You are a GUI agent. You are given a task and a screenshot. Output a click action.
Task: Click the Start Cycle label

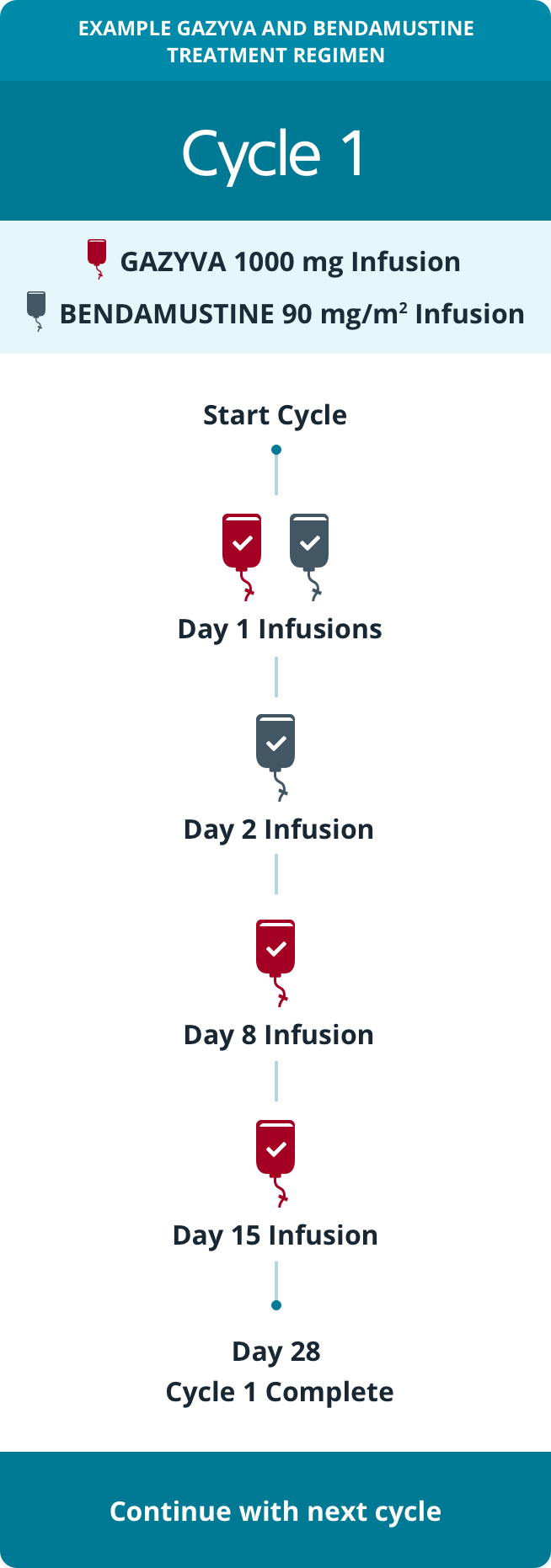[x=275, y=415]
